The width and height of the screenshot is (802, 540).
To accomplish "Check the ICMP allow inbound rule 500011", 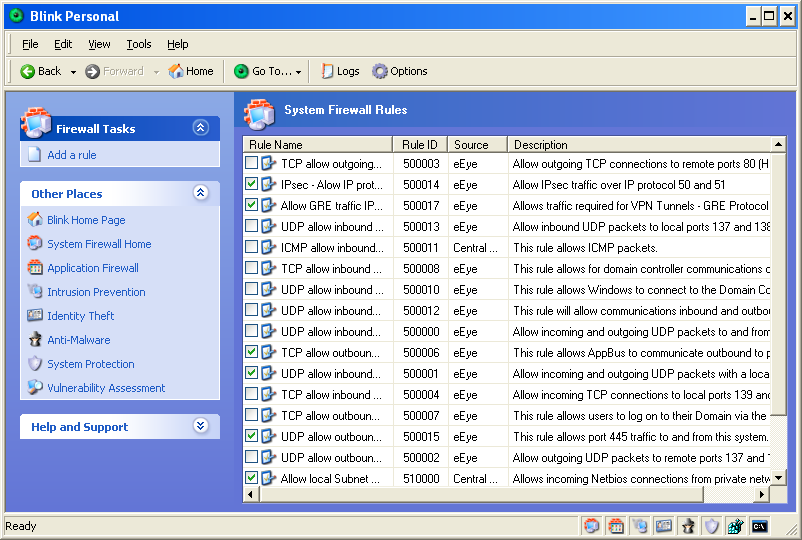I will pos(251,247).
